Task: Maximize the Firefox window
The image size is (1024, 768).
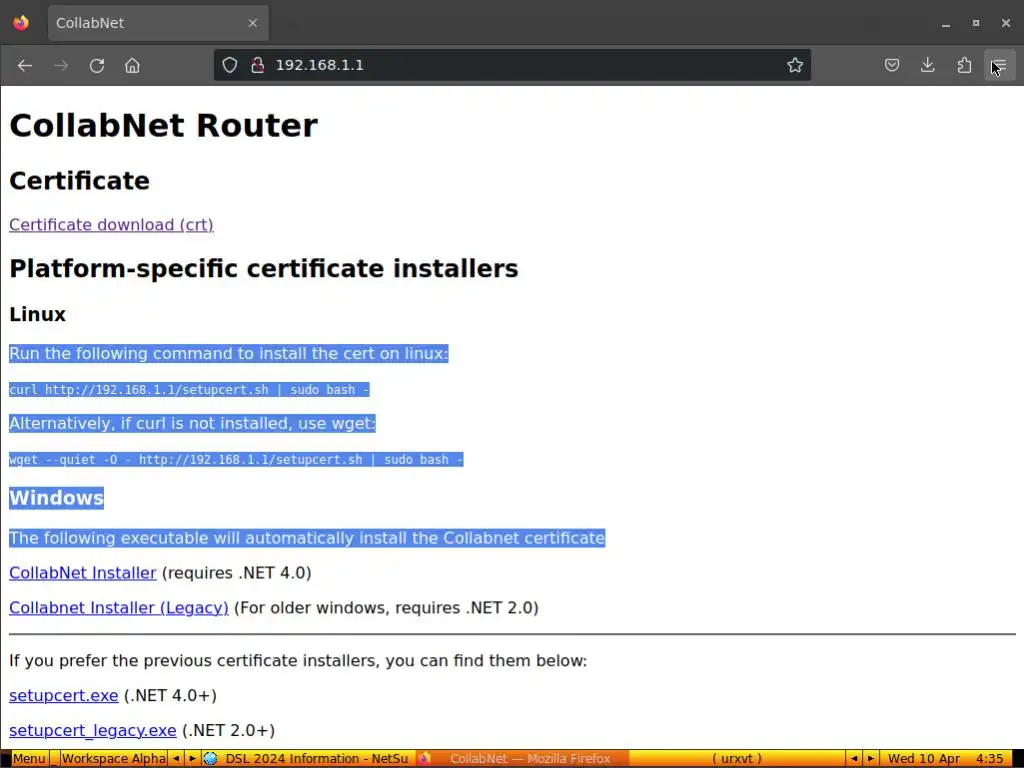Action: tap(976, 24)
